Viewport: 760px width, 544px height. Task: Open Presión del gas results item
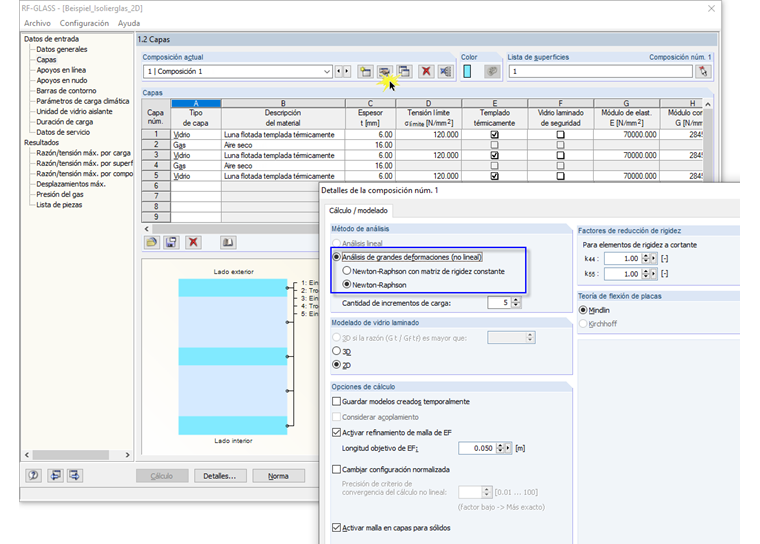[60, 194]
